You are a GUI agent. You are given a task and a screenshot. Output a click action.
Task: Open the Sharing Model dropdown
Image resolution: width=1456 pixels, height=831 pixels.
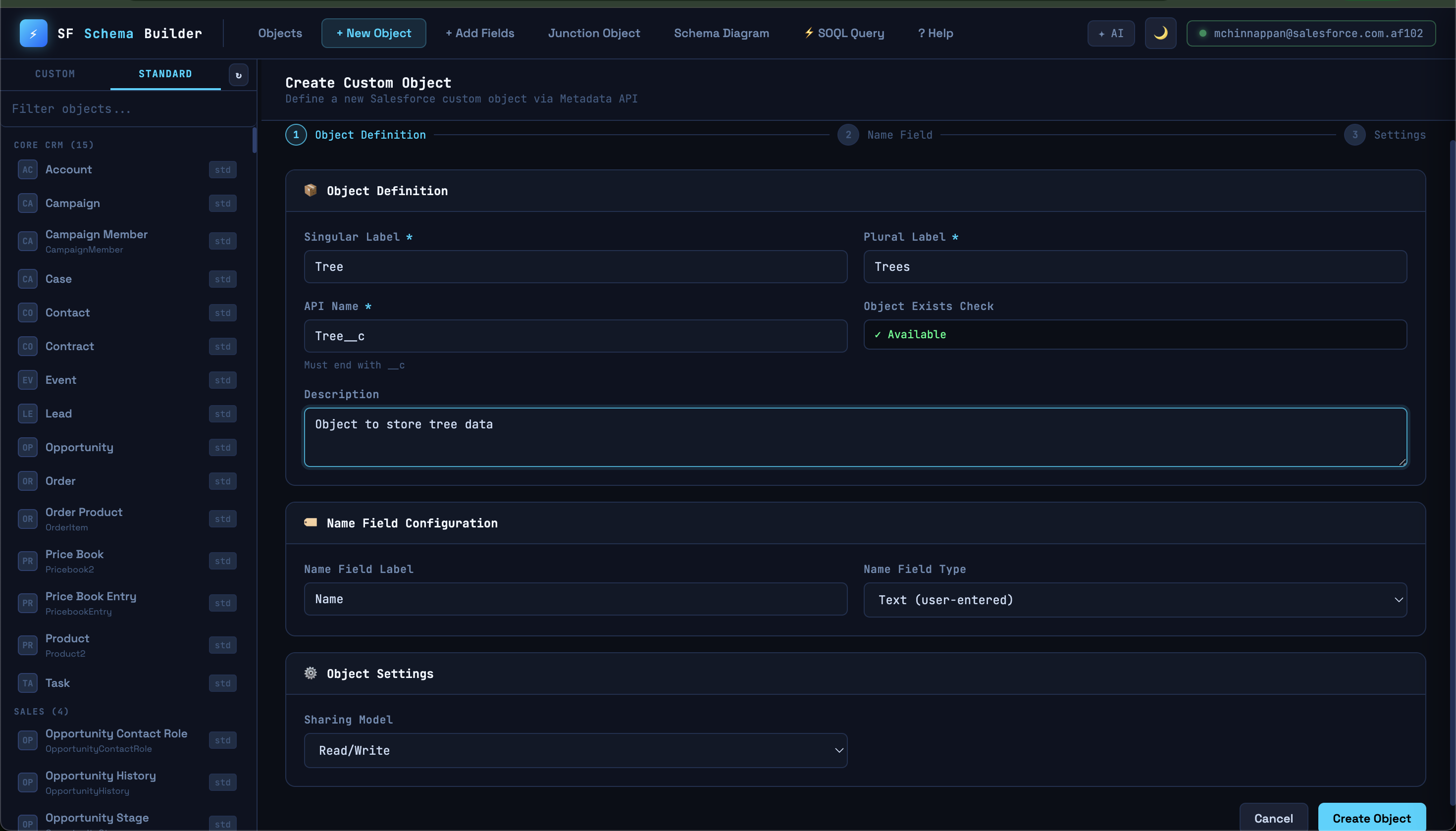(x=575, y=751)
